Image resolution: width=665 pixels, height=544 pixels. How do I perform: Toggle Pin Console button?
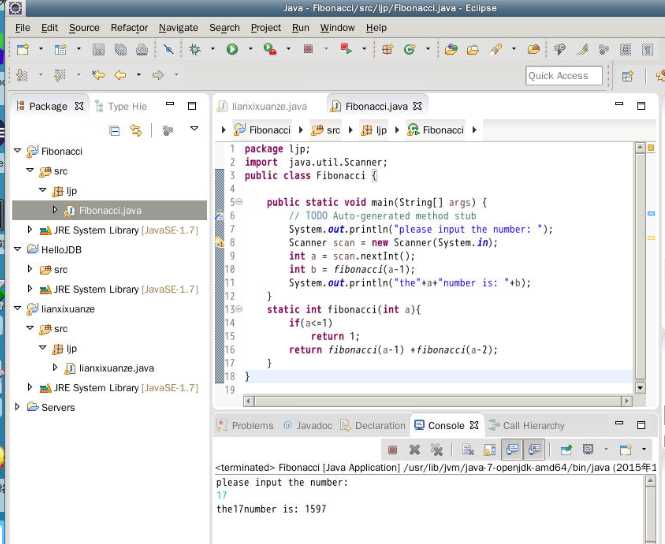click(566, 449)
